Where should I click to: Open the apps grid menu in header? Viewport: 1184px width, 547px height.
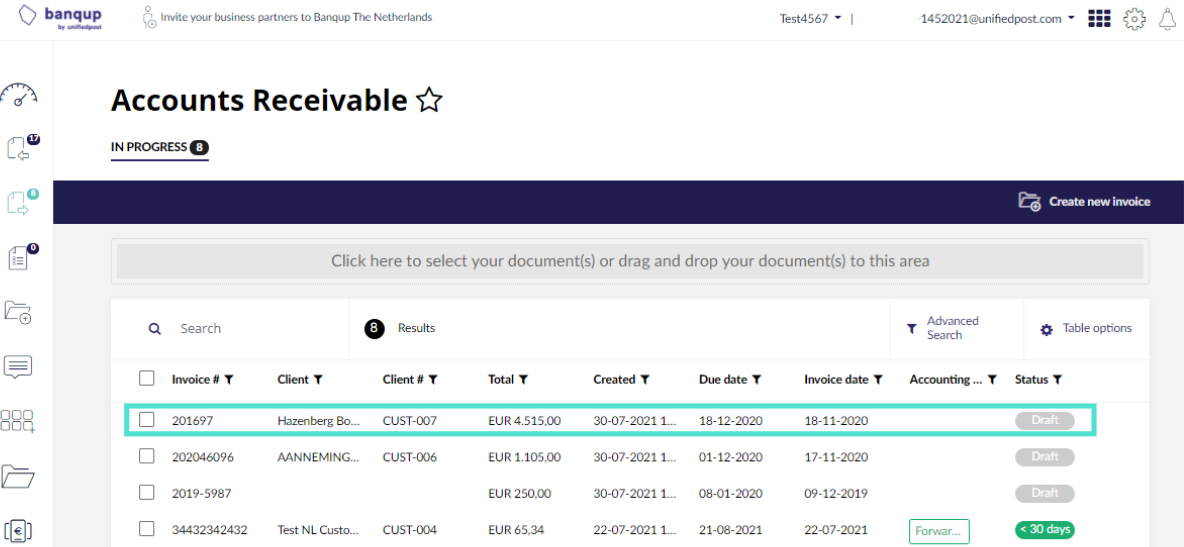click(1099, 19)
